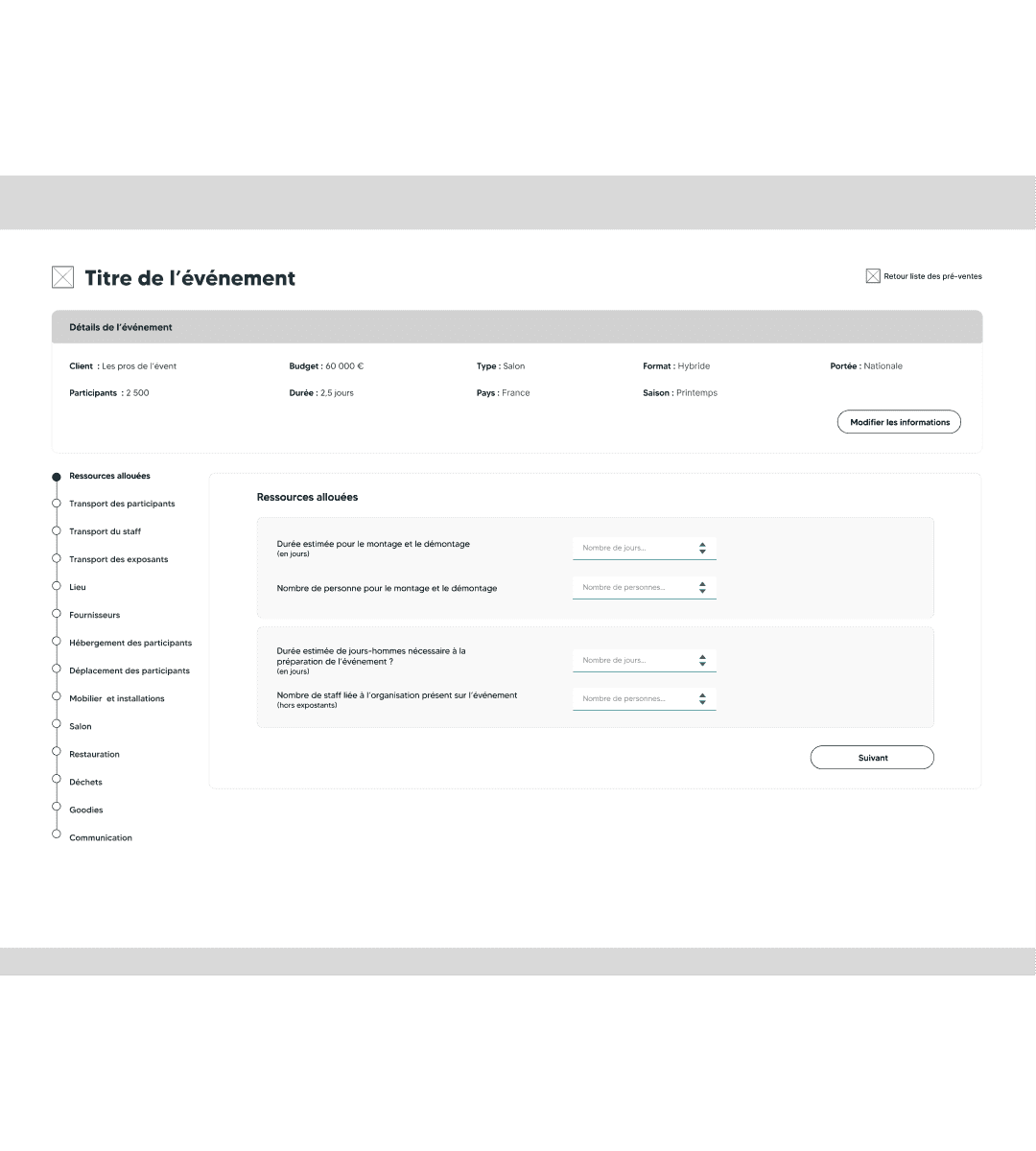Open Retour liste des pré-ventes

[931, 276]
